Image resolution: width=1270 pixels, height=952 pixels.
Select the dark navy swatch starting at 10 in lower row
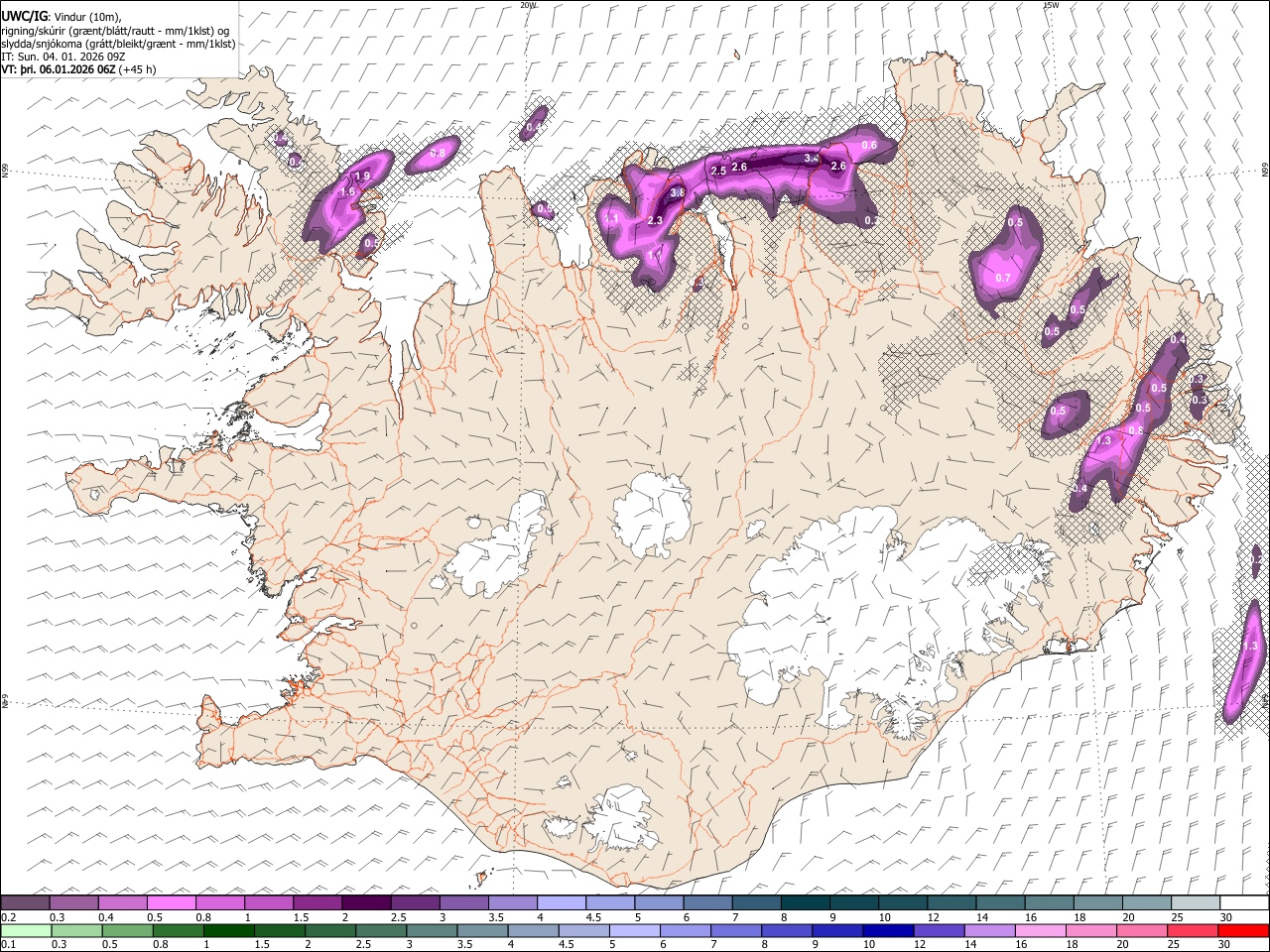[887, 931]
